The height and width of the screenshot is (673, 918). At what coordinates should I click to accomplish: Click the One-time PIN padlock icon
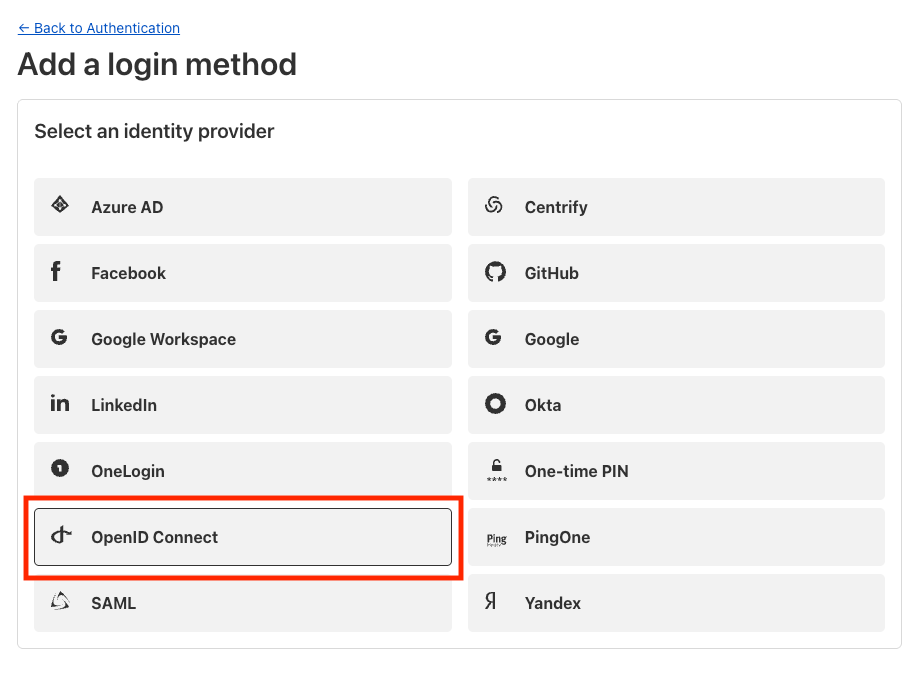tap(496, 470)
